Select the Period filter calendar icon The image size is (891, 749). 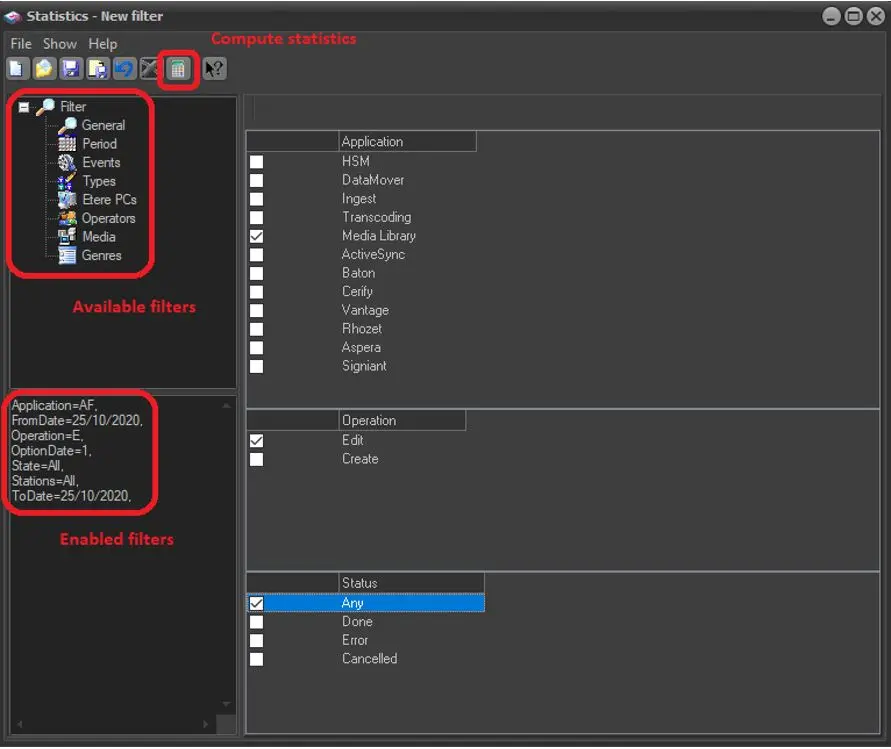67,144
